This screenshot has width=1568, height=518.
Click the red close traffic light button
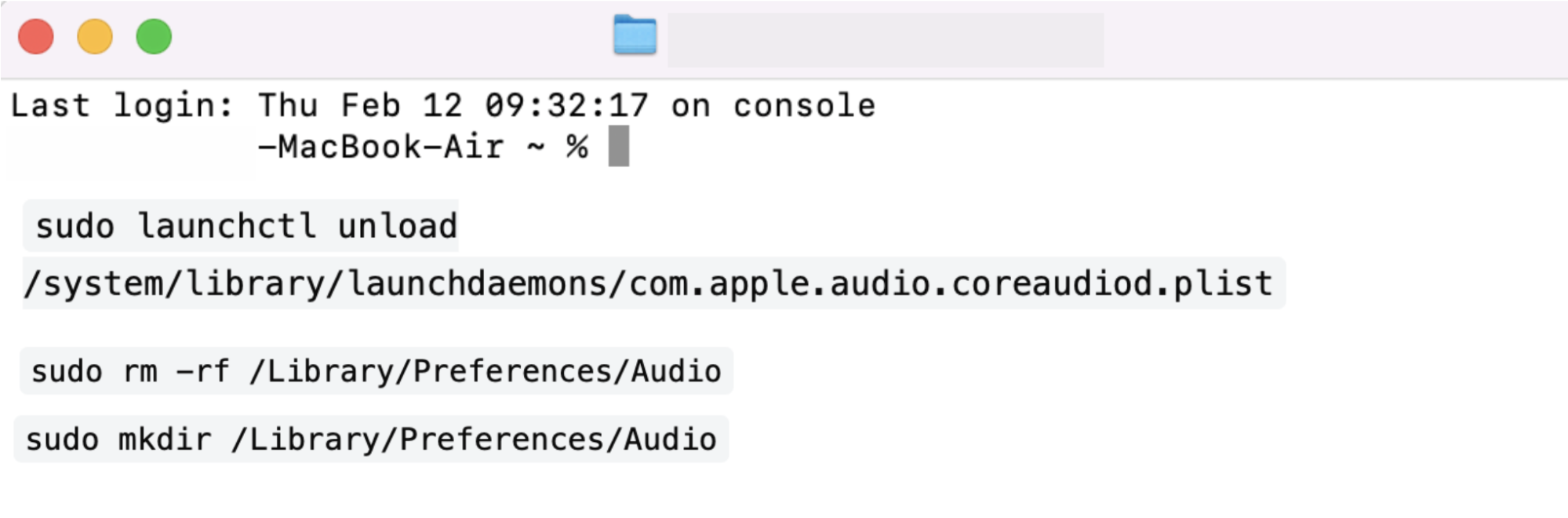(36, 35)
